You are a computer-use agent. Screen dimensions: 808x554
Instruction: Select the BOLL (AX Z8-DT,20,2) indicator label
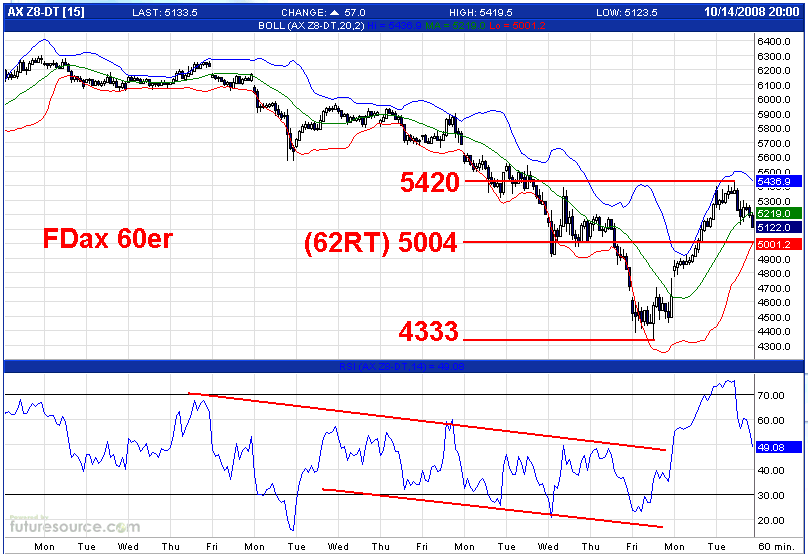click(311, 25)
